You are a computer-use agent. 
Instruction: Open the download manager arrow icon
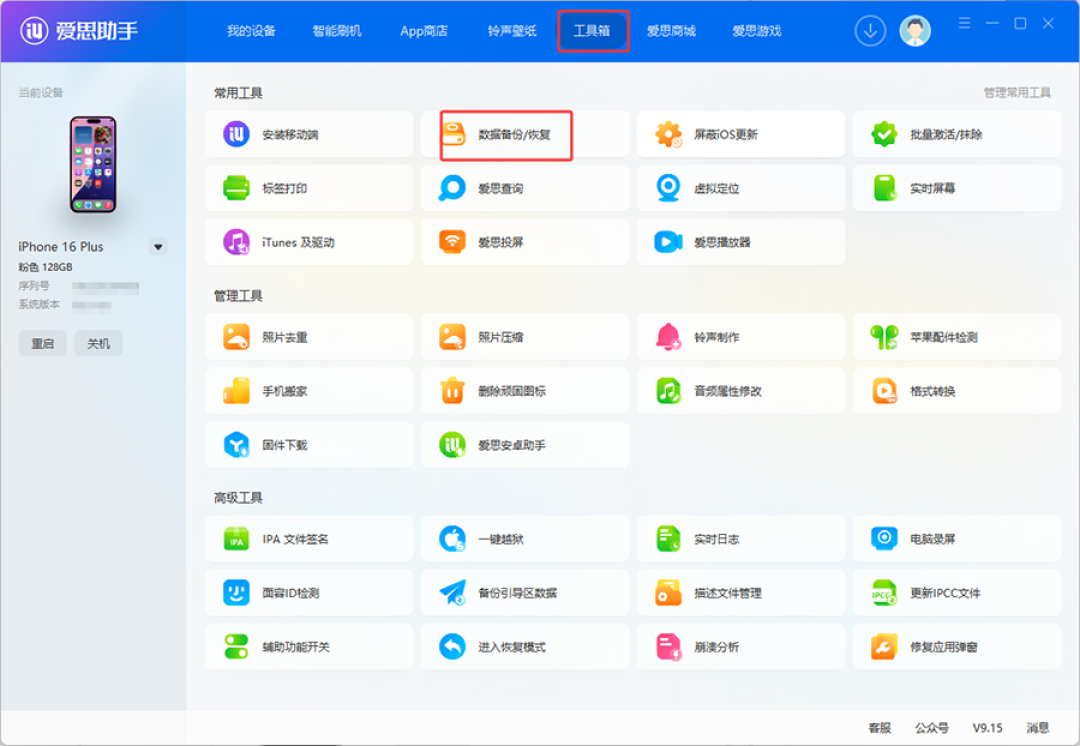click(870, 30)
